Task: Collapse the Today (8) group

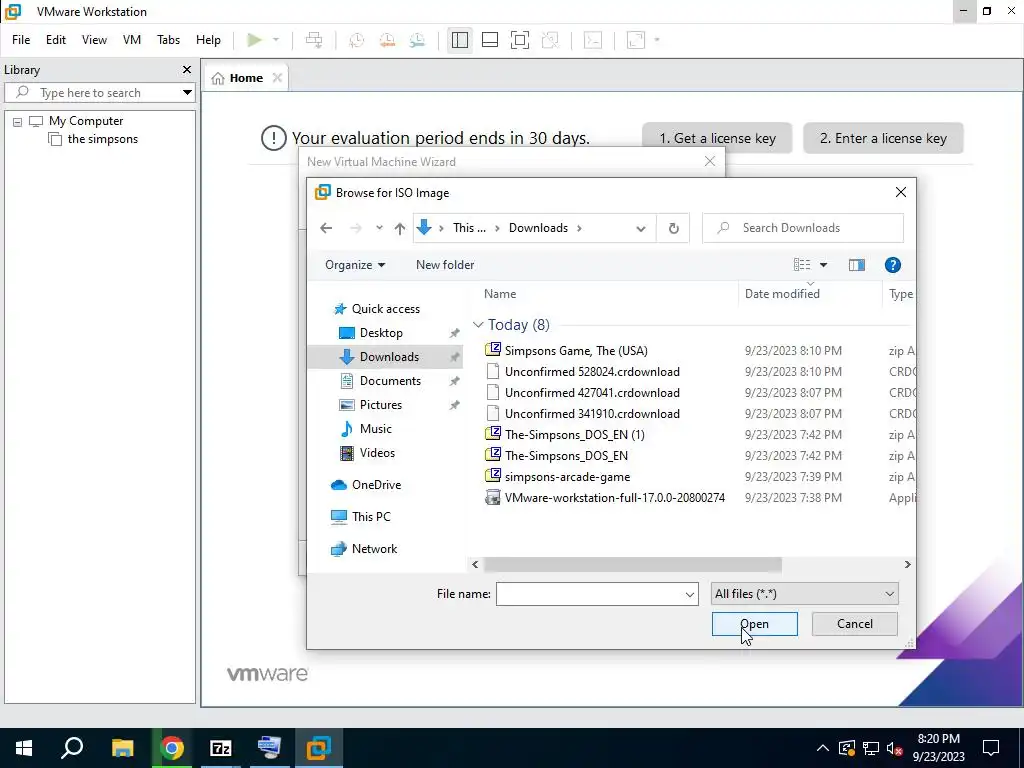Action: click(478, 325)
